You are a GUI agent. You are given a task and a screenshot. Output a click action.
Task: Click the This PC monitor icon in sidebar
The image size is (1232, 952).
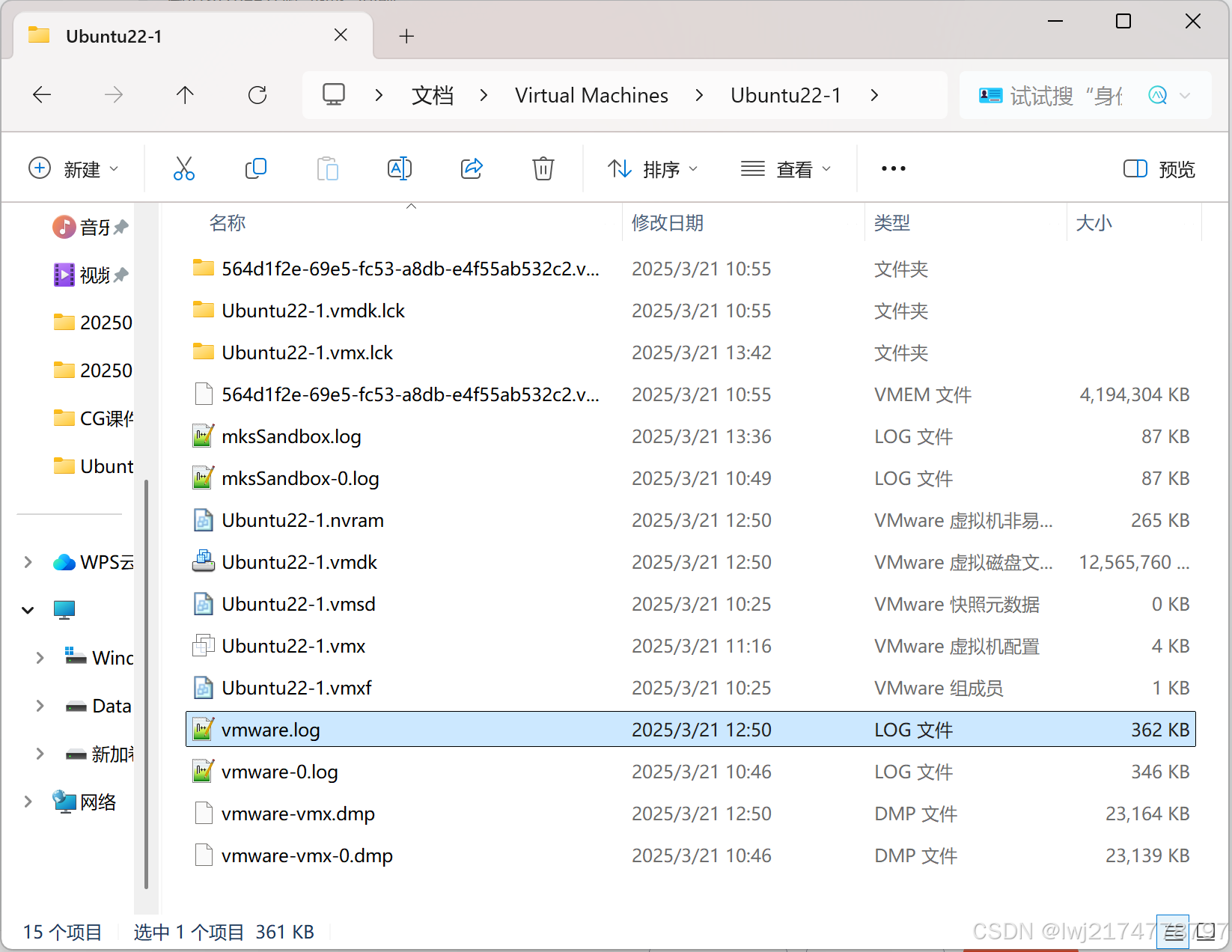coord(64,610)
